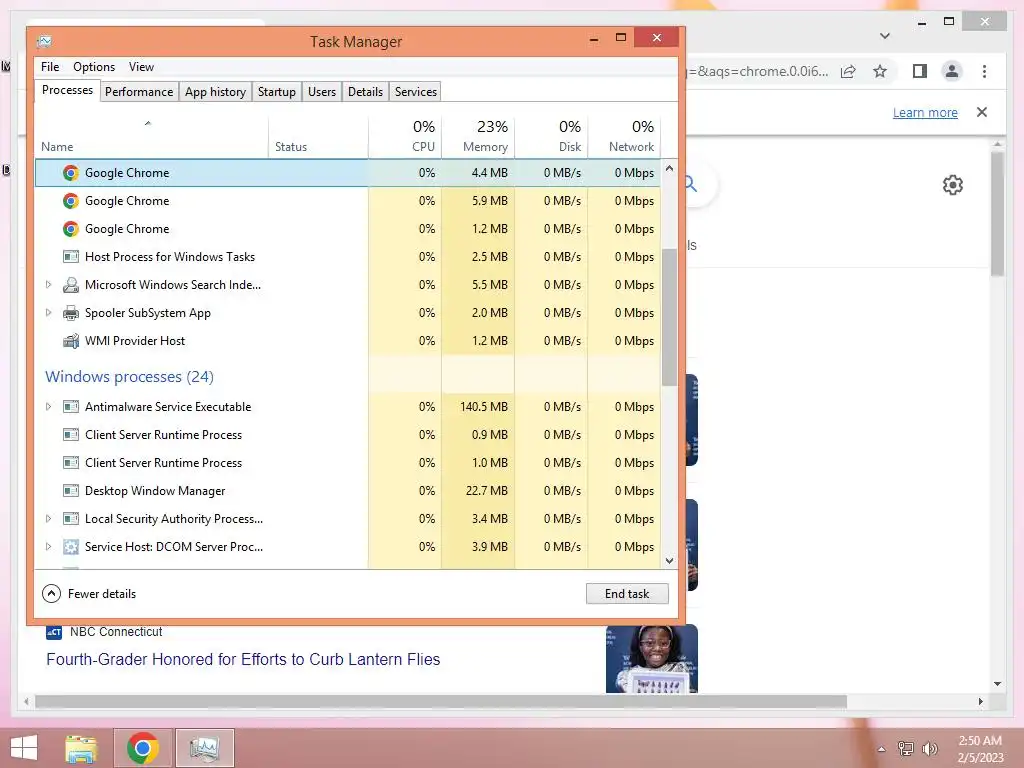Click Chrome's share page icon
The height and width of the screenshot is (768, 1024).
[848, 71]
